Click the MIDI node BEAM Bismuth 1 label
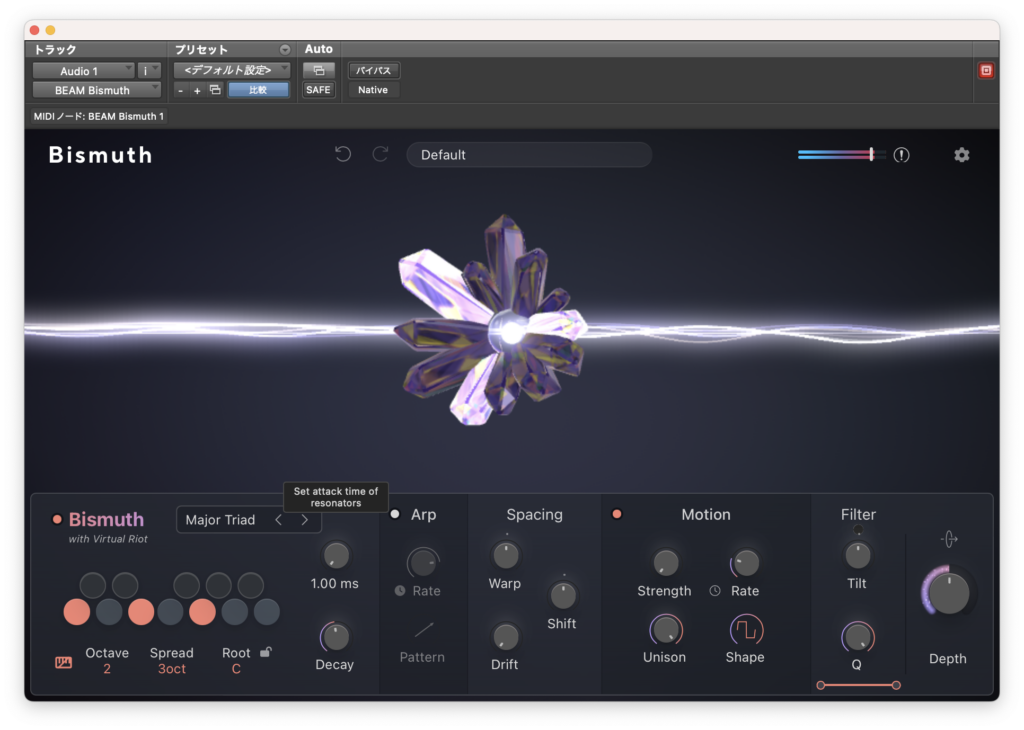 [99, 116]
